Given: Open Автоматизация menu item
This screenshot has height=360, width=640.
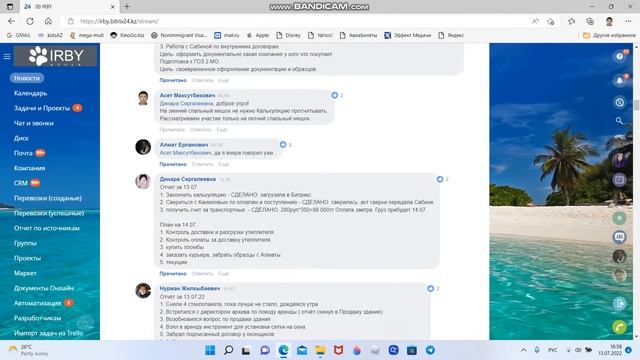Looking at the screenshot, I should tap(38, 303).
